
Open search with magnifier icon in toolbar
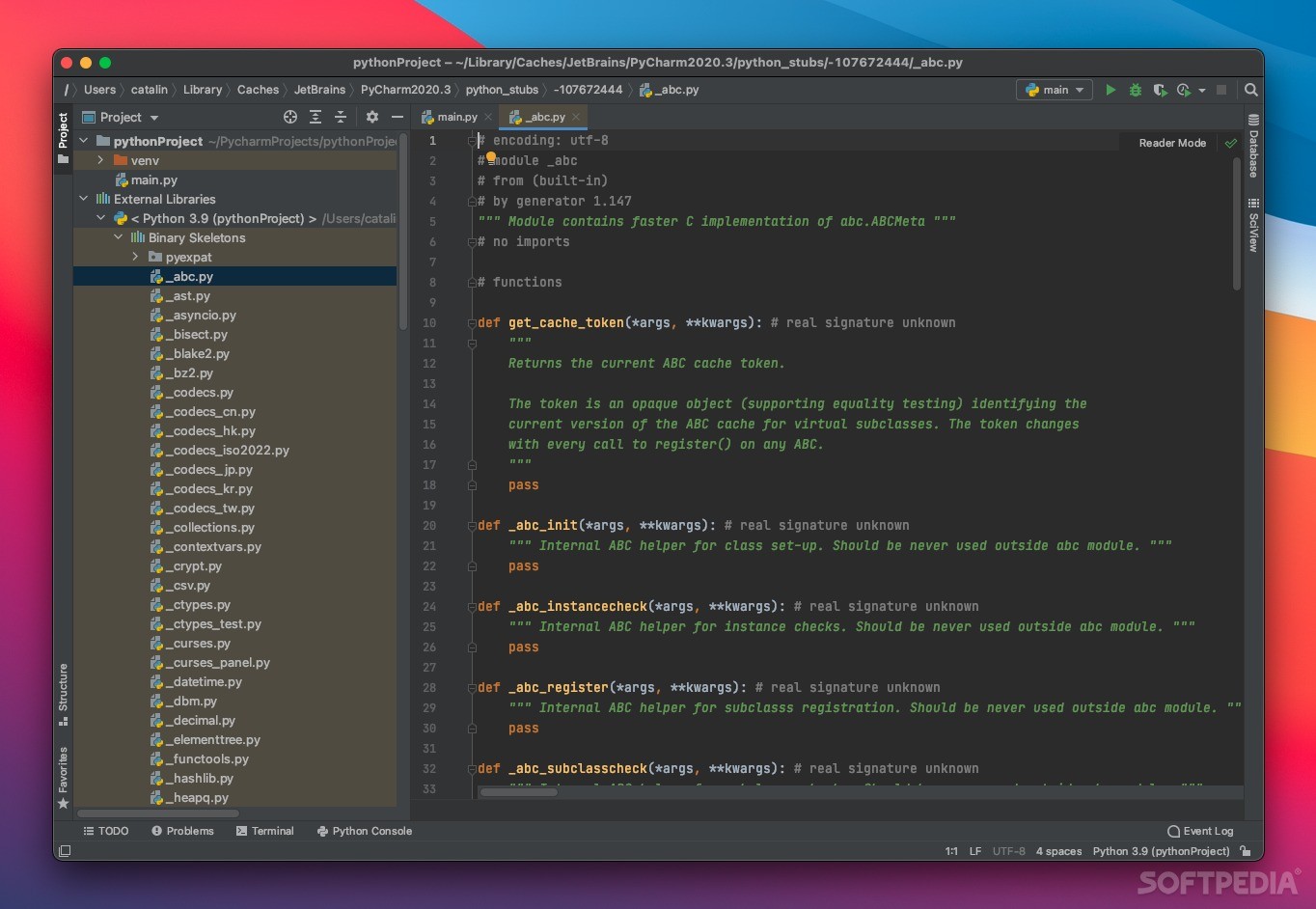[1250, 90]
